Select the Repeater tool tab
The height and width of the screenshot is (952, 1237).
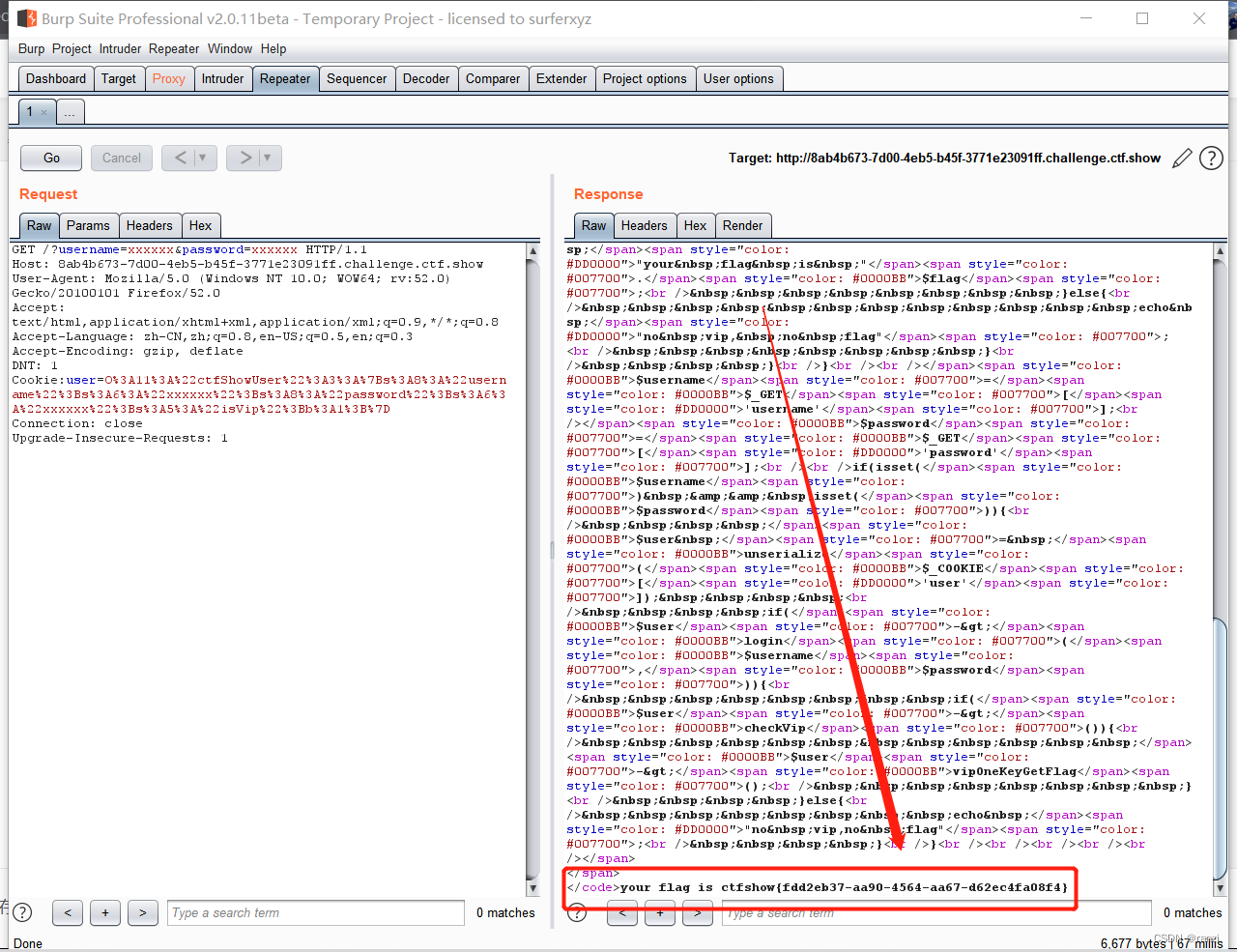pos(285,78)
